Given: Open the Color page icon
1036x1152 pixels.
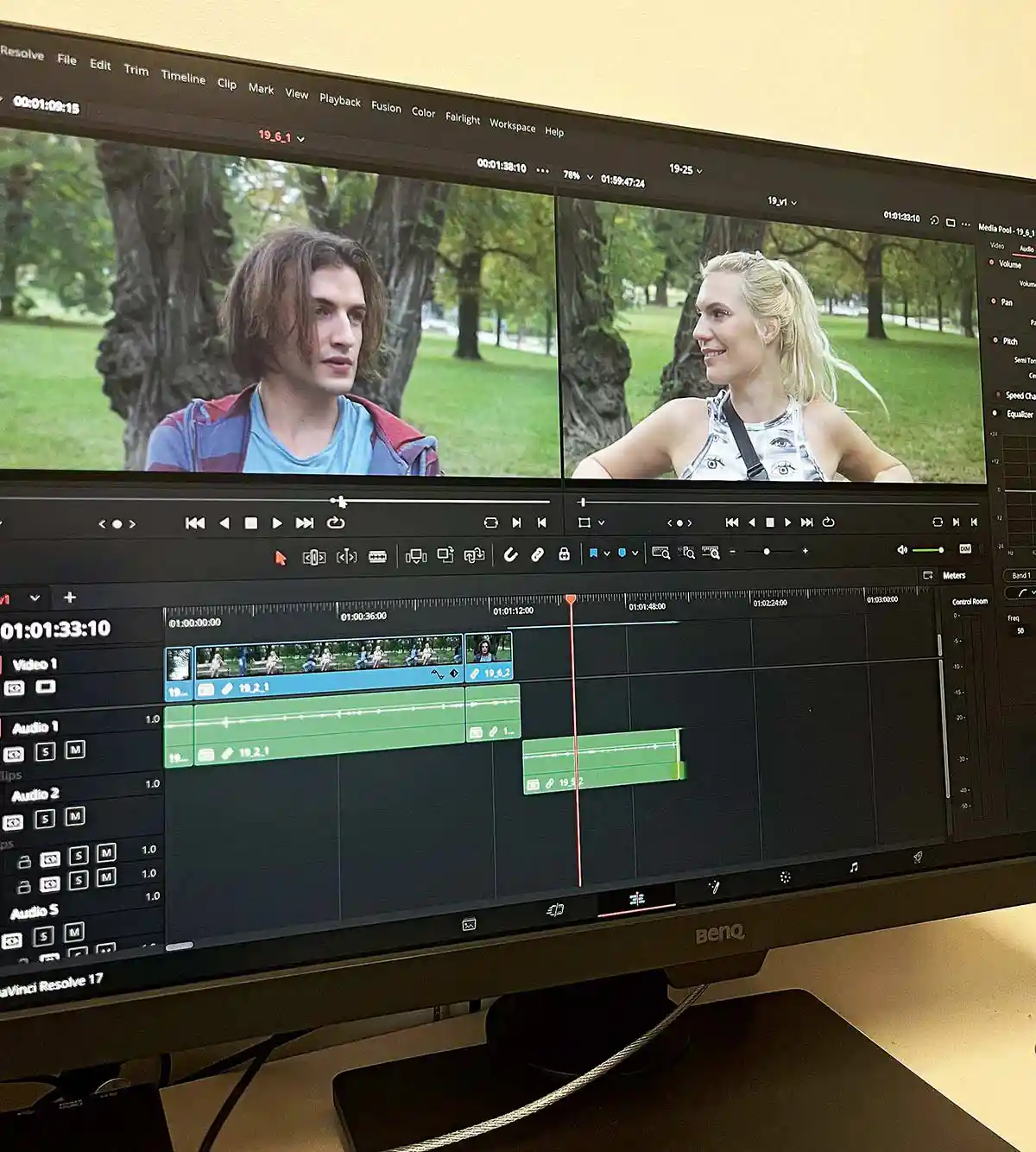Looking at the screenshot, I should tap(785, 877).
